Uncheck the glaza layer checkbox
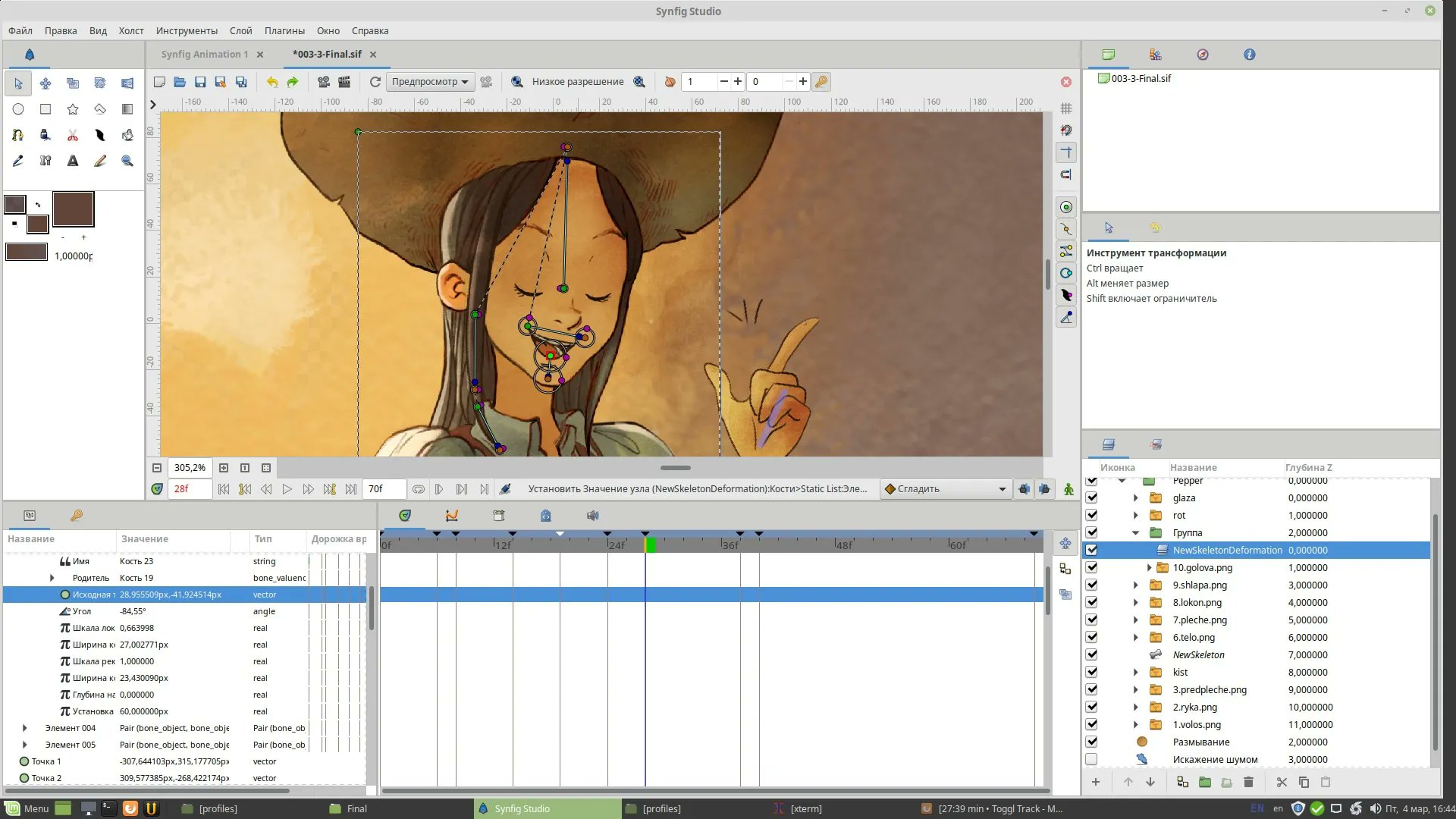 point(1091,498)
